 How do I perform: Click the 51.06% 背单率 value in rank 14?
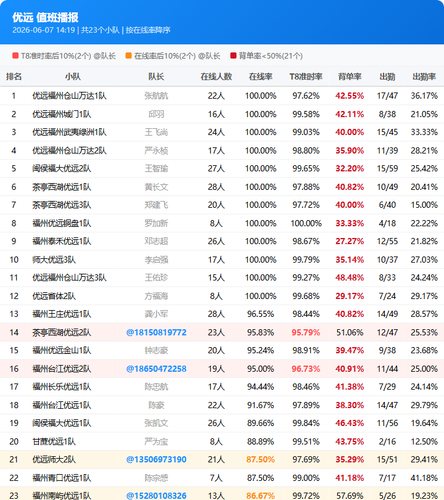click(x=350, y=332)
